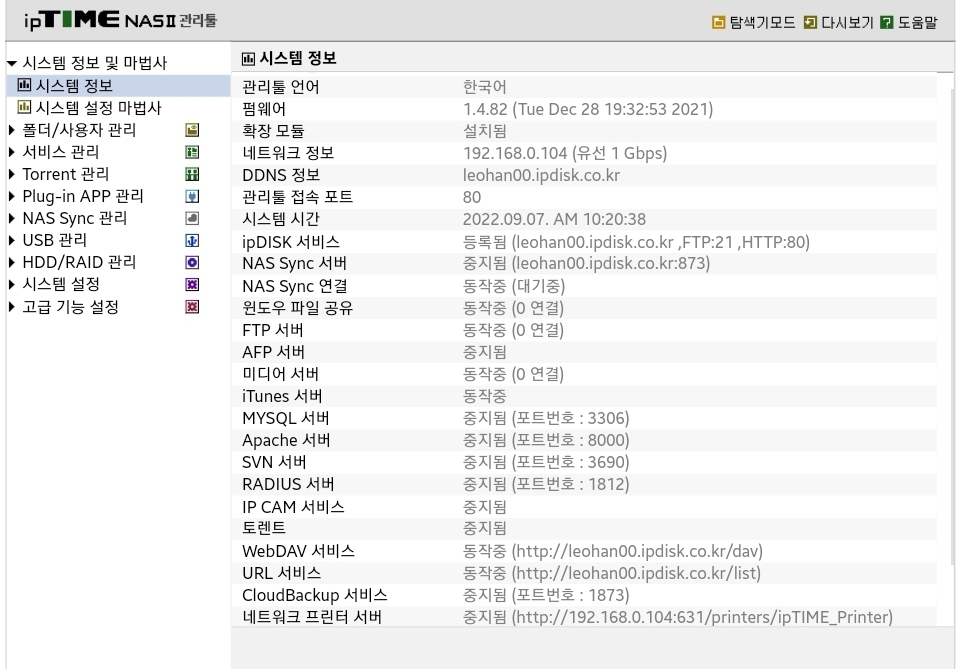
Task: Collapse the 시스템 정보 및 마법사 tree arrow
Action: point(12,63)
